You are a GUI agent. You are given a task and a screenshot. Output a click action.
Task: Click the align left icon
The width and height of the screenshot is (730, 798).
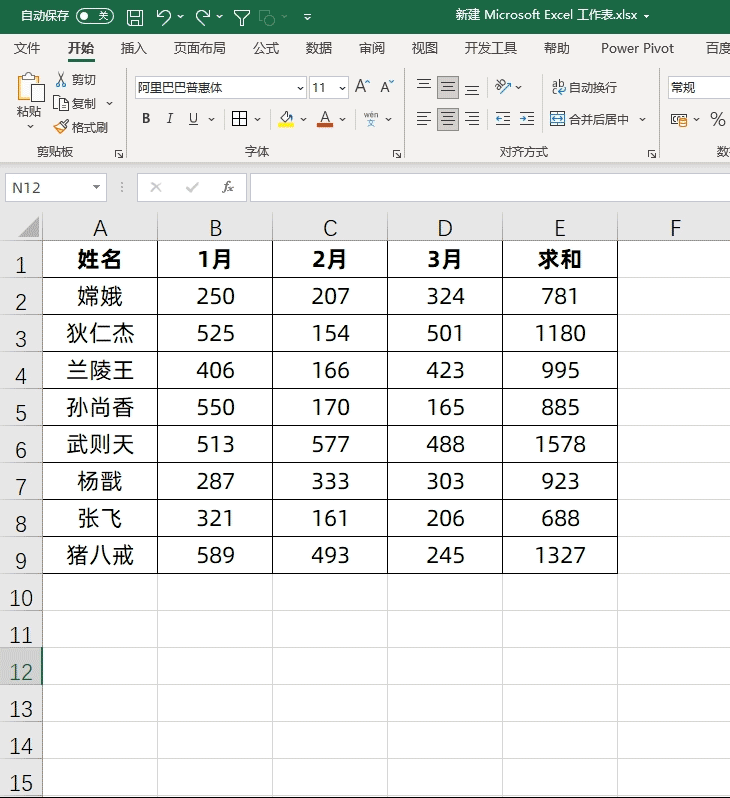pyautogui.click(x=424, y=119)
